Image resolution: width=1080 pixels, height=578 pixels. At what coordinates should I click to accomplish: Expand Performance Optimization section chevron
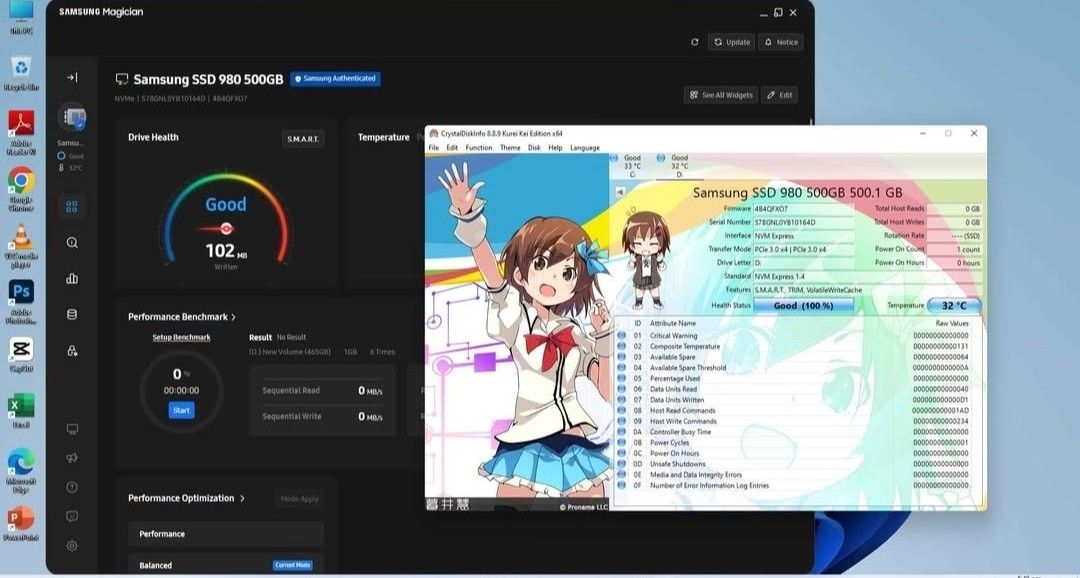click(x=242, y=498)
